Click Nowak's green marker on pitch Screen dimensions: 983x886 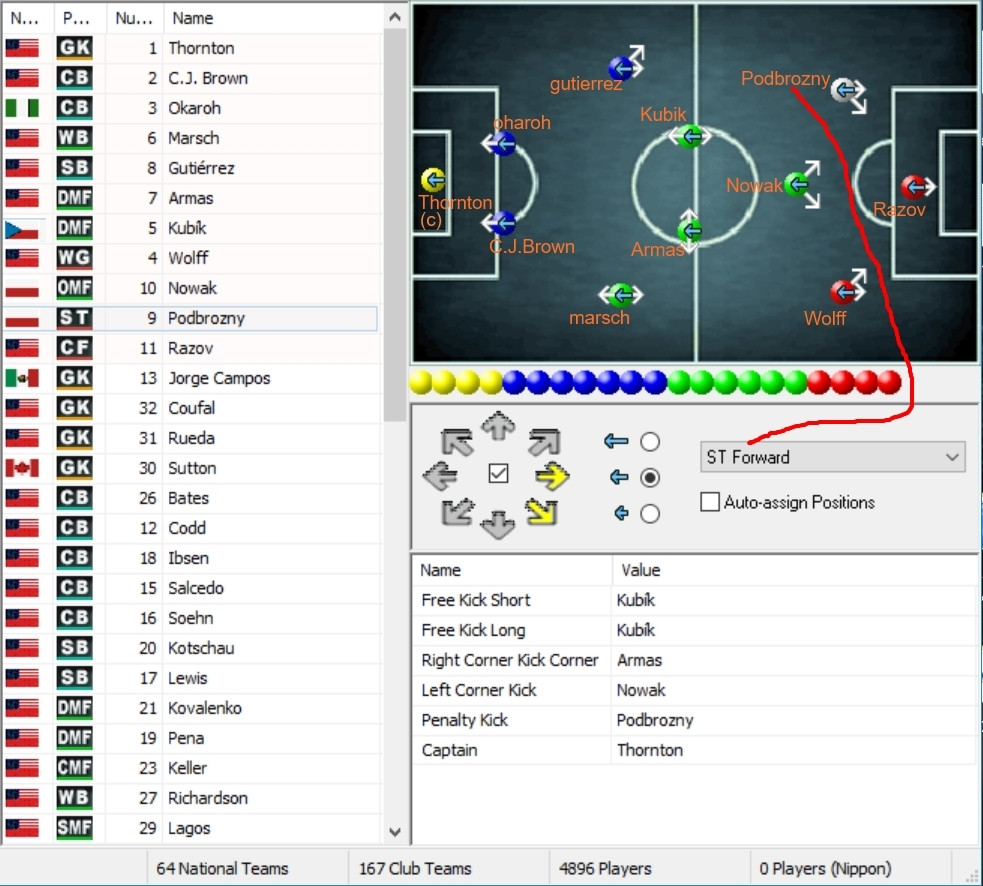click(797, 184)
